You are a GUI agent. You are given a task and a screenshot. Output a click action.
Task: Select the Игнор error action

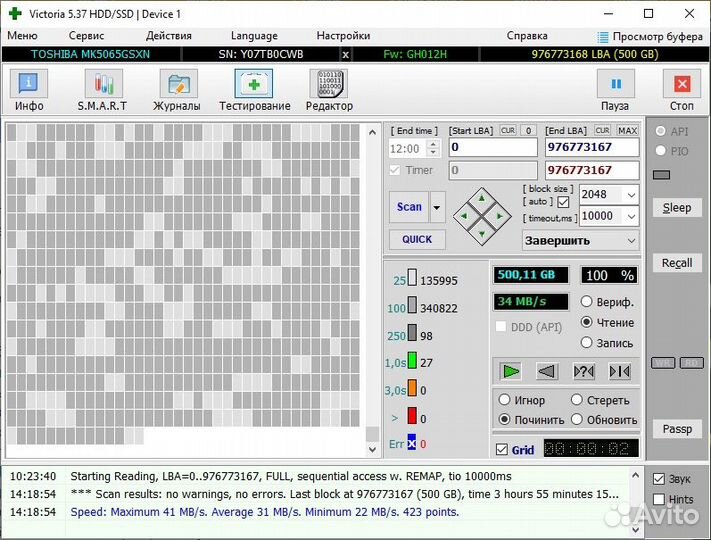tap(504, 399)
